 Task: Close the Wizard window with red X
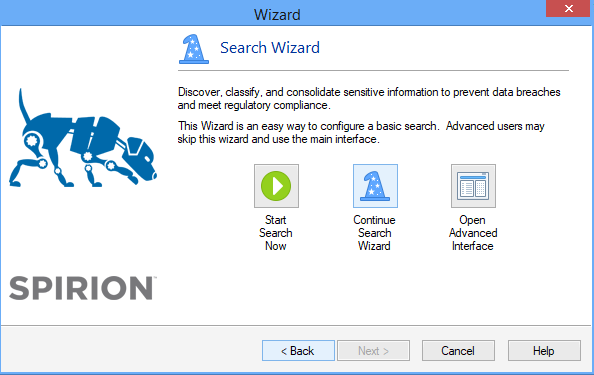click(568, 8)
